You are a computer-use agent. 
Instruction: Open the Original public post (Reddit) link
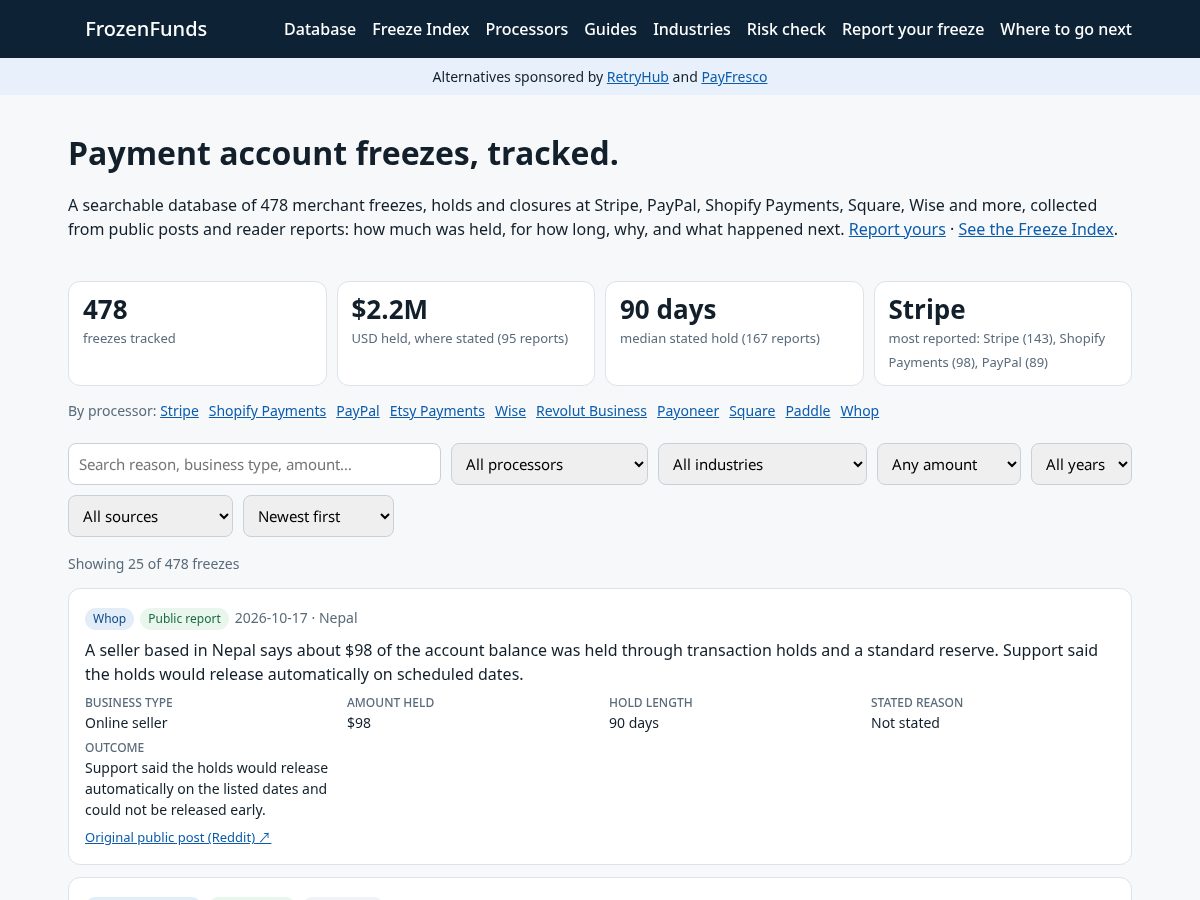click(178, 837)
